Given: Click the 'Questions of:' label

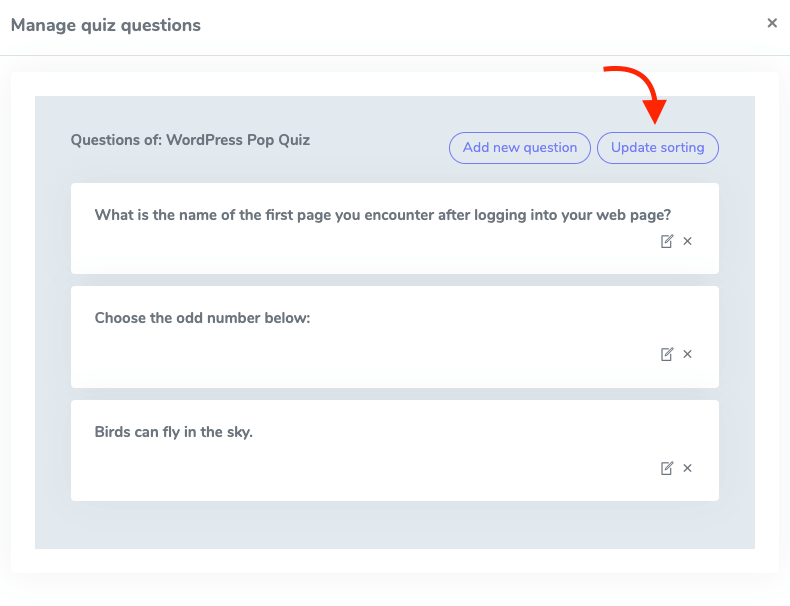Looking at the screenshot, I should [116, 140].
